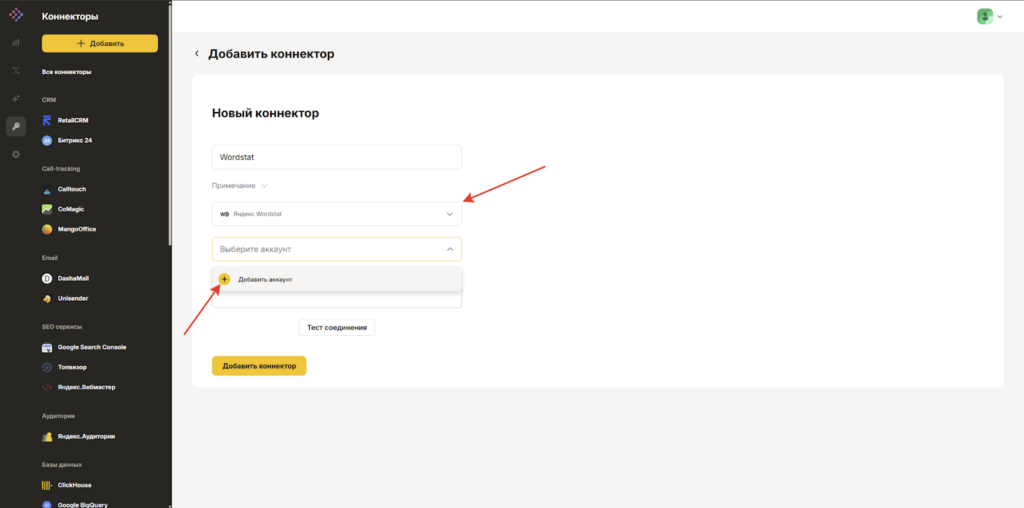Image resolution: width=1024 pixels, height=508 pixels.
Task: Click the app logo in the top-left corner
Action: pyautogui.click(x=16, y=14)
